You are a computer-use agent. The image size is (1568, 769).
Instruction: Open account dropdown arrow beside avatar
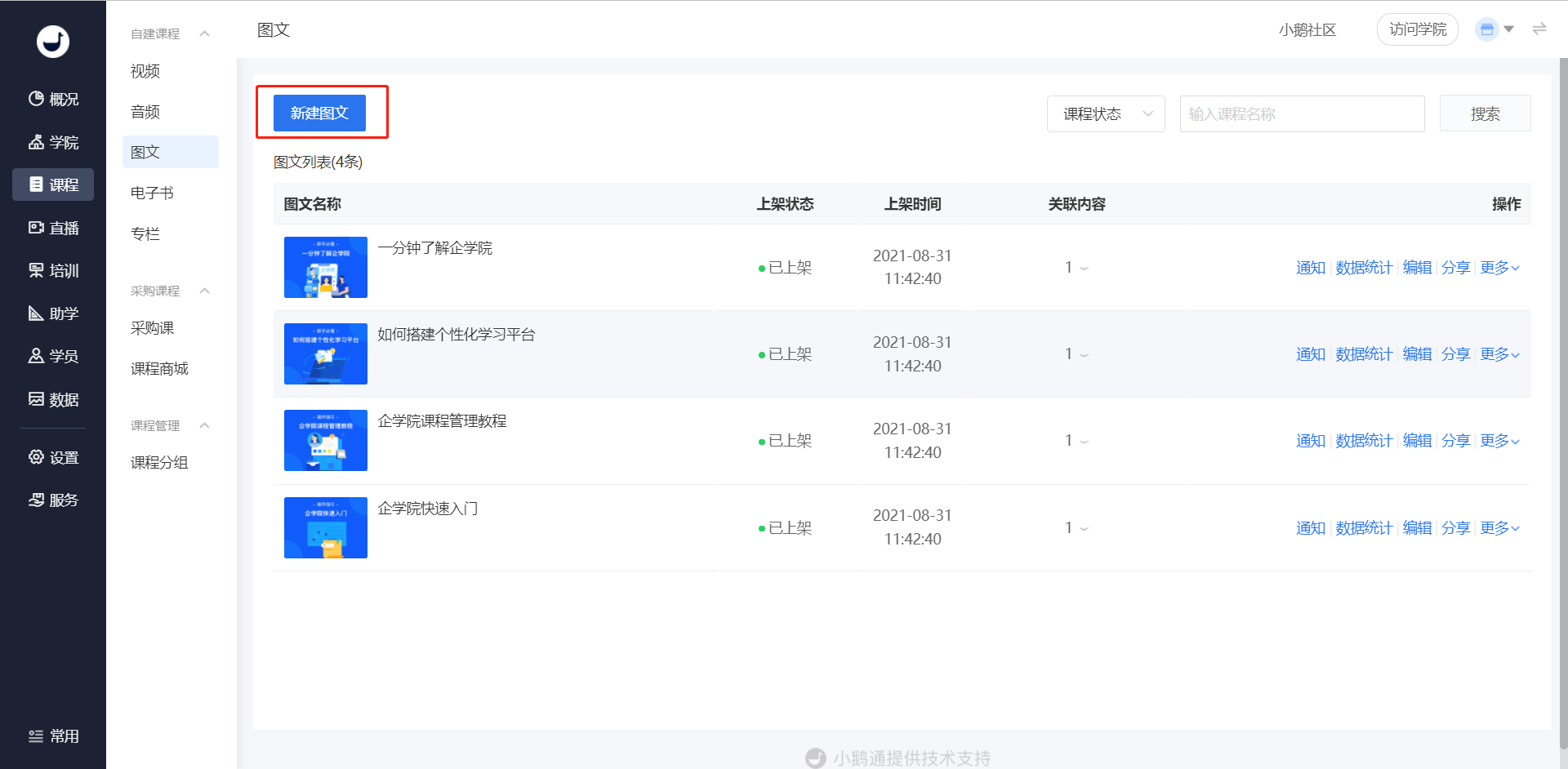point(1509,29)
